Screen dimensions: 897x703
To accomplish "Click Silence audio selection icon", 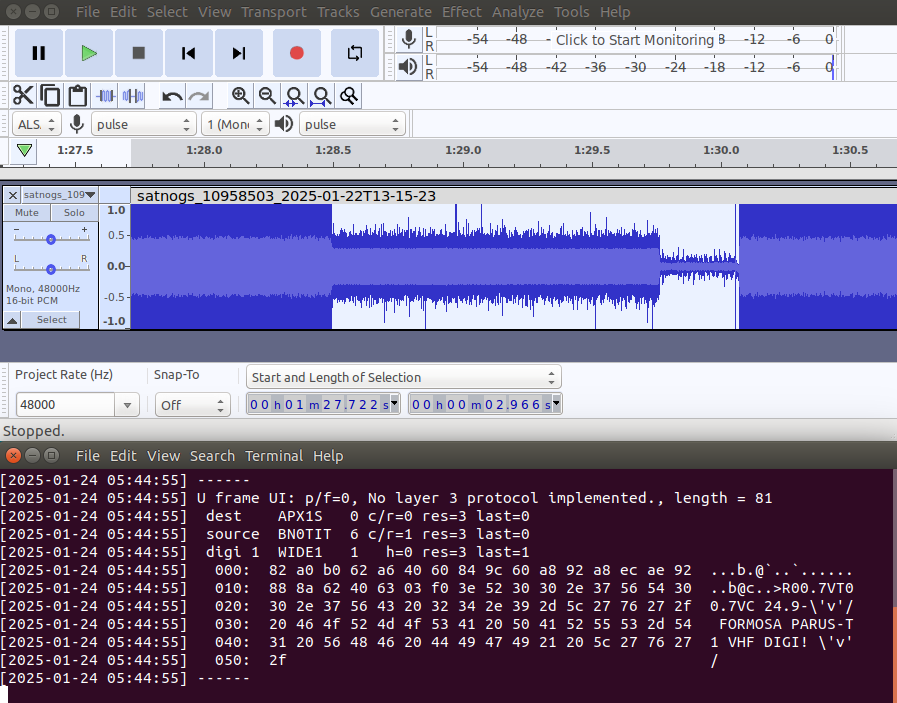I will point(133,96).
